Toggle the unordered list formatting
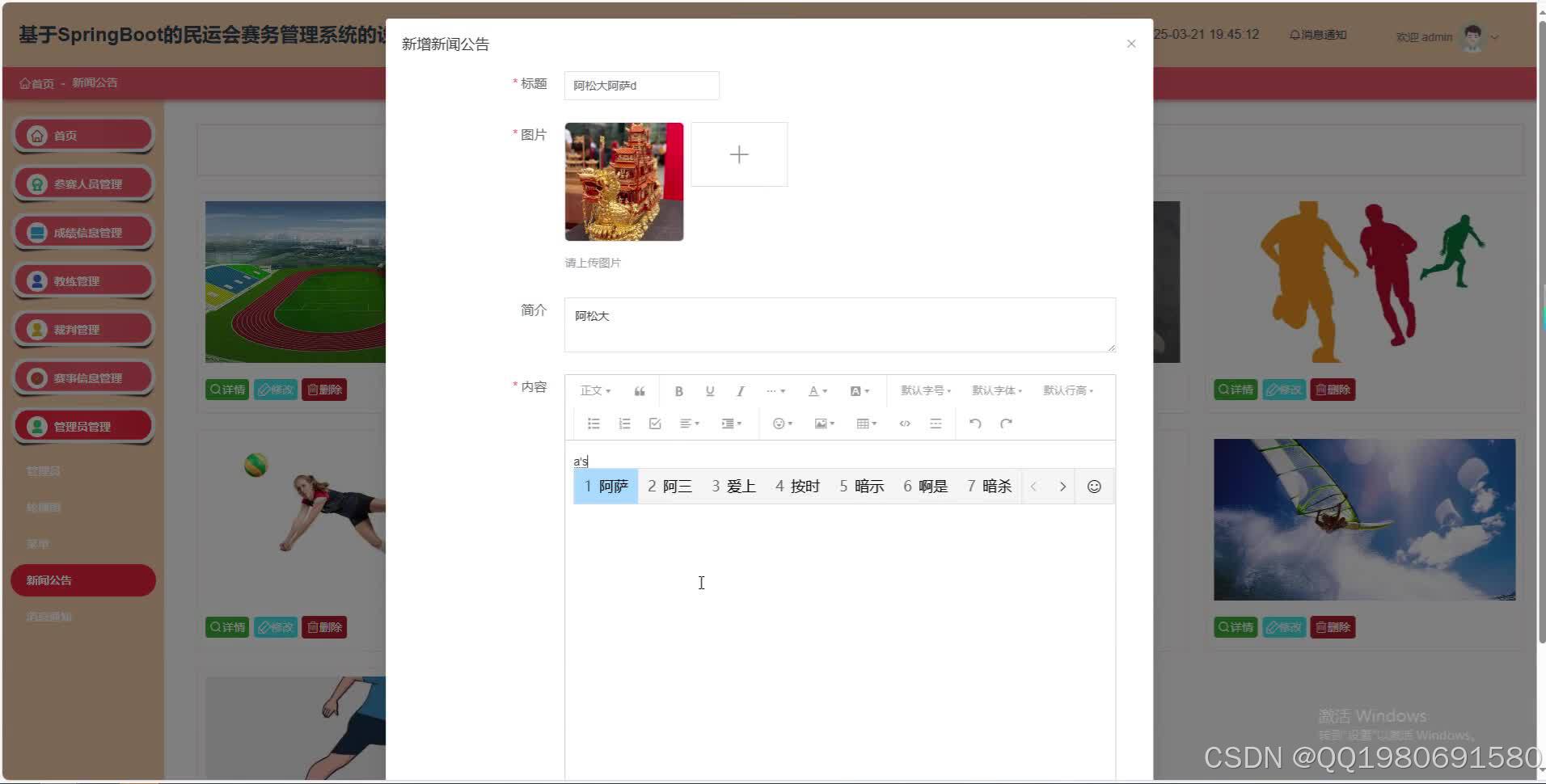Viewport: 1546px width, 784px height. (x=593, y=423)
